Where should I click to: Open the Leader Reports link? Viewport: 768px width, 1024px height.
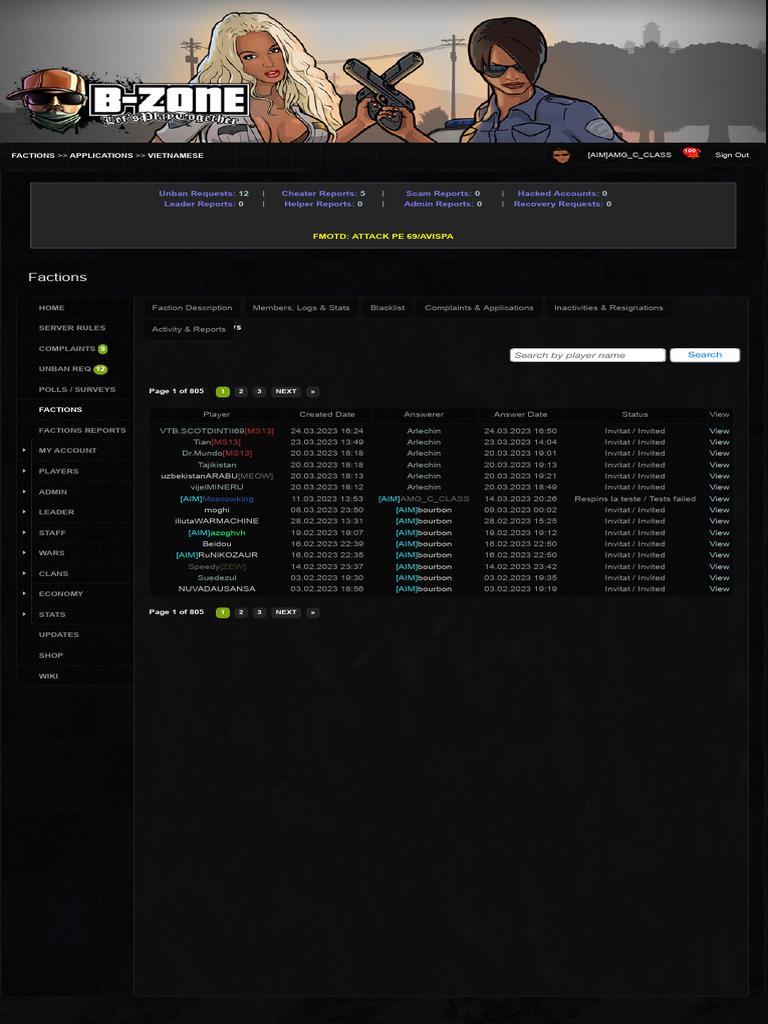tap(204, 204)
